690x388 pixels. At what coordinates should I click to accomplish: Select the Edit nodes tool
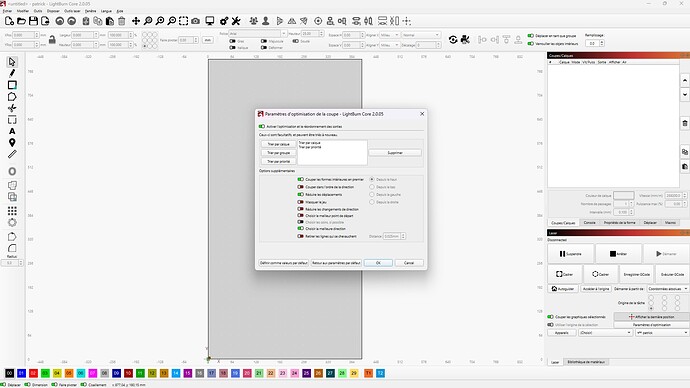[x=12, y=108]
